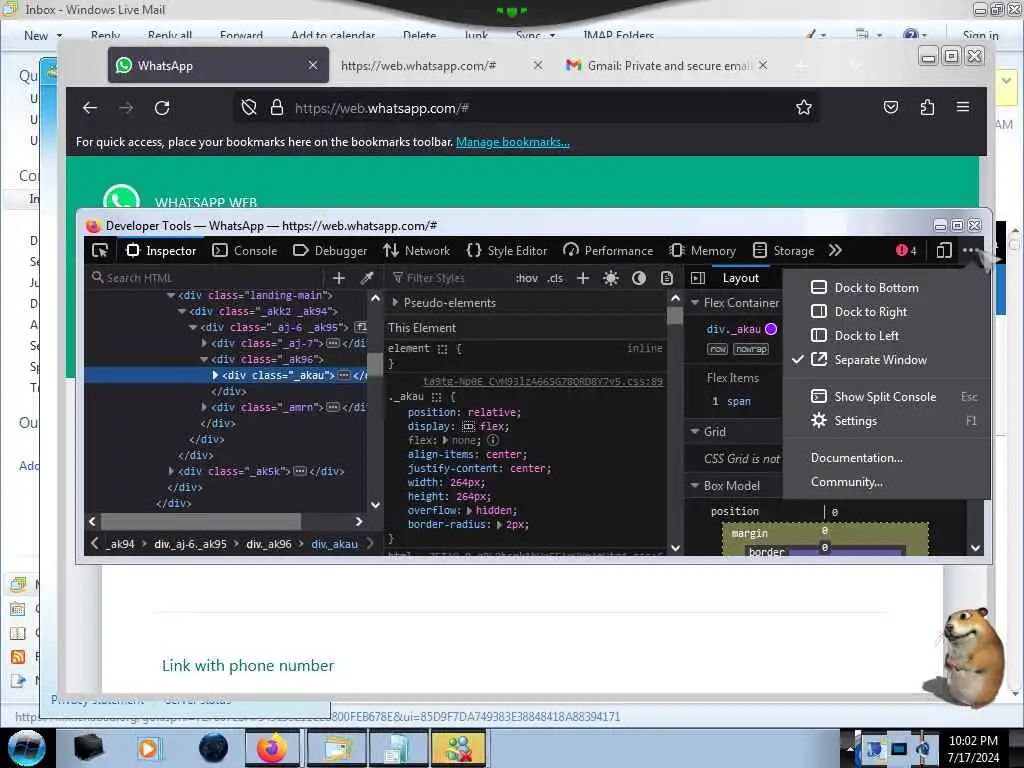Click the tracking protection shield icon

point(249,108)
